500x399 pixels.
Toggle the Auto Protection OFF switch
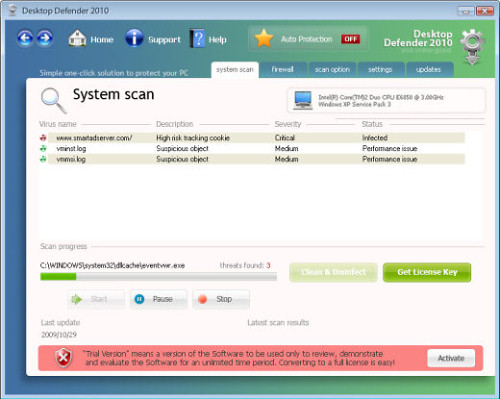pyautogui.click(x=350, y=39)
